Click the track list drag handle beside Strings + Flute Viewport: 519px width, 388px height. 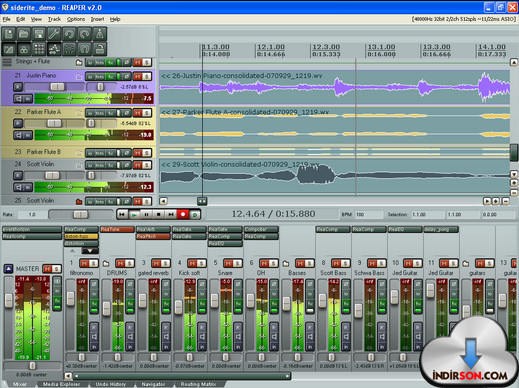(7, 62)
